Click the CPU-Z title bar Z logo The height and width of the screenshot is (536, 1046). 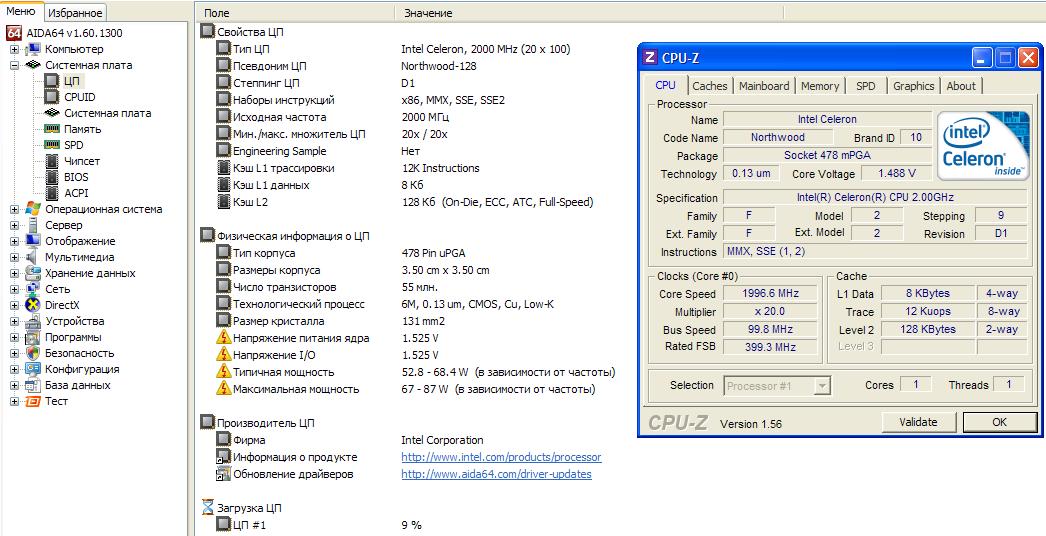tap(650, 57)
